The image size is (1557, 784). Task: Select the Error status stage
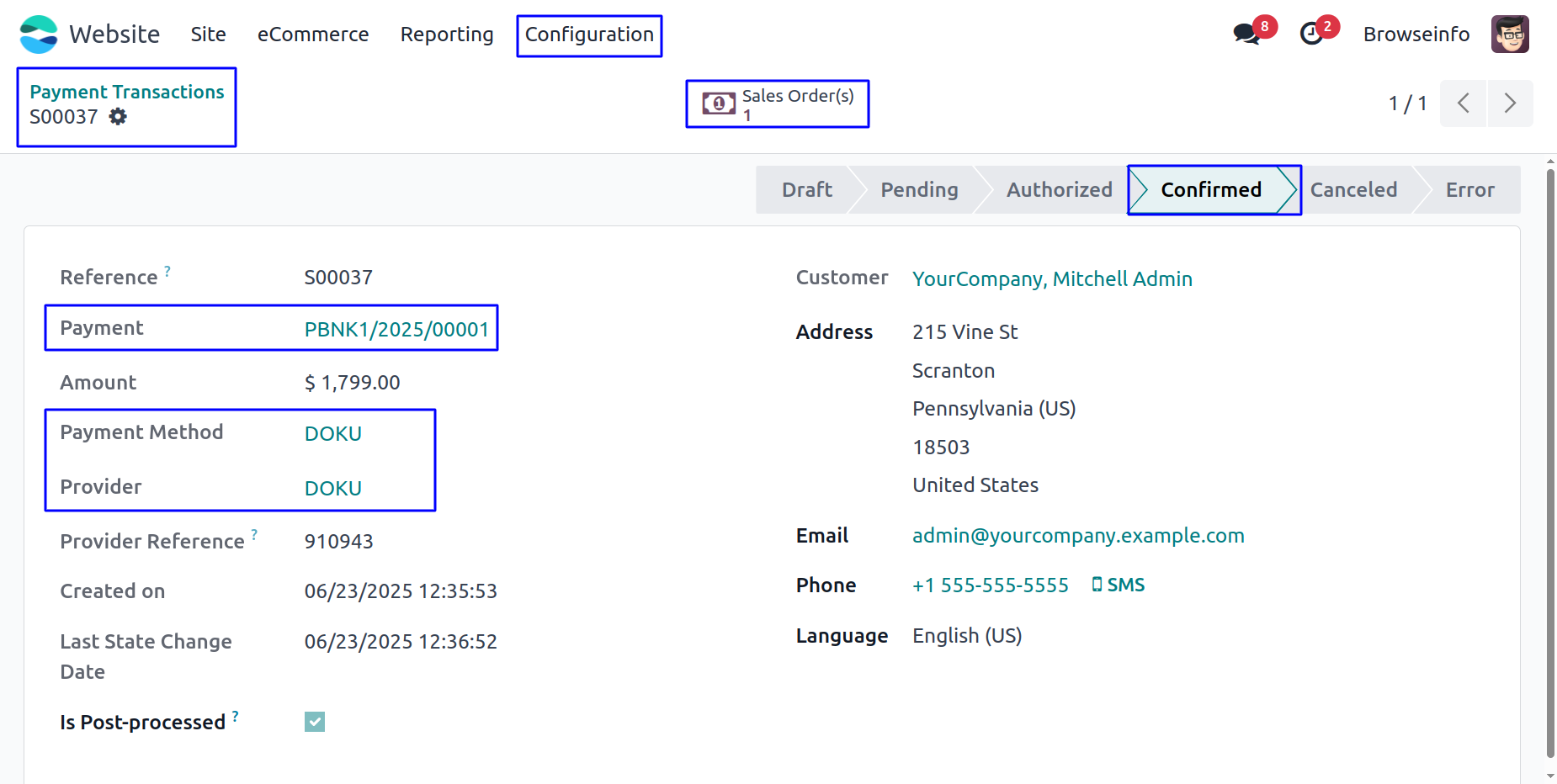[1469, 190]
